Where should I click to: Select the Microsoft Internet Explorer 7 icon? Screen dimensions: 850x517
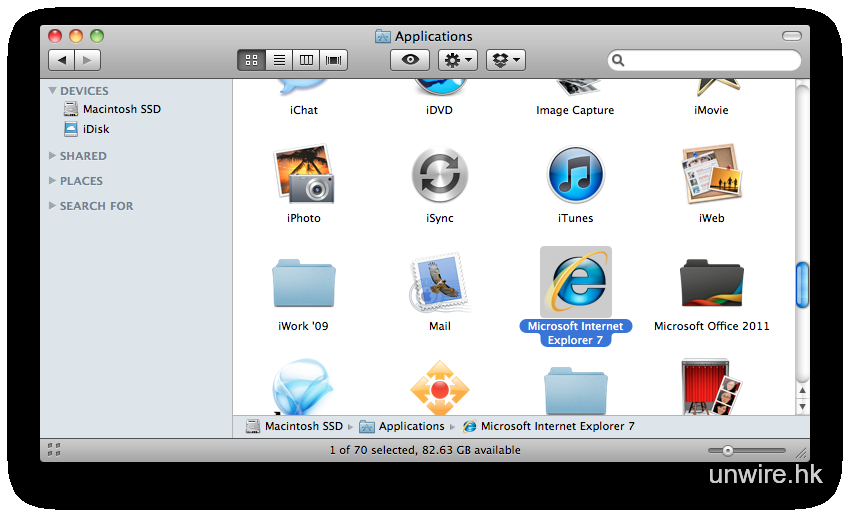pos(575,283)
